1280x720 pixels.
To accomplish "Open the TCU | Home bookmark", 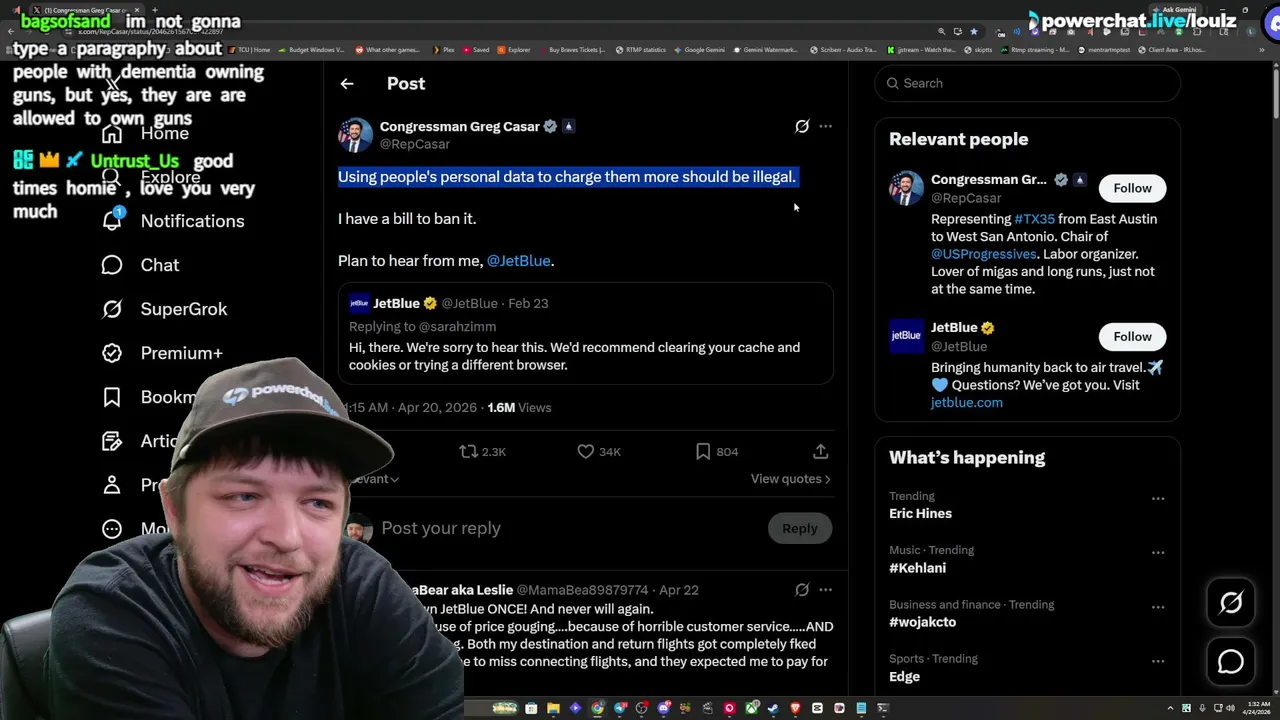I will [x=249, y=49].
